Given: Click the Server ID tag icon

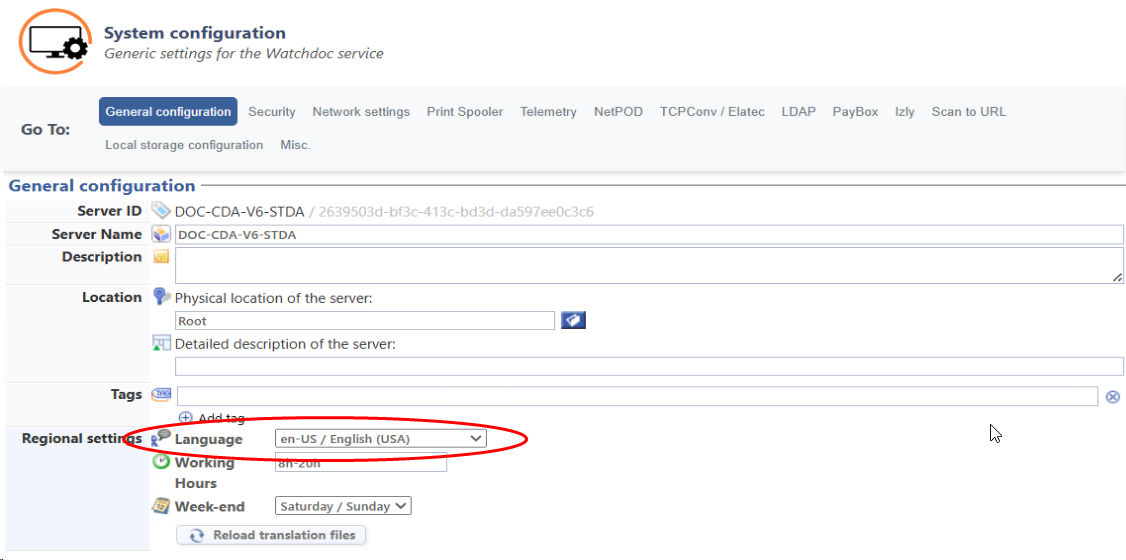Looking at the screenshot, I should point(161,211).
